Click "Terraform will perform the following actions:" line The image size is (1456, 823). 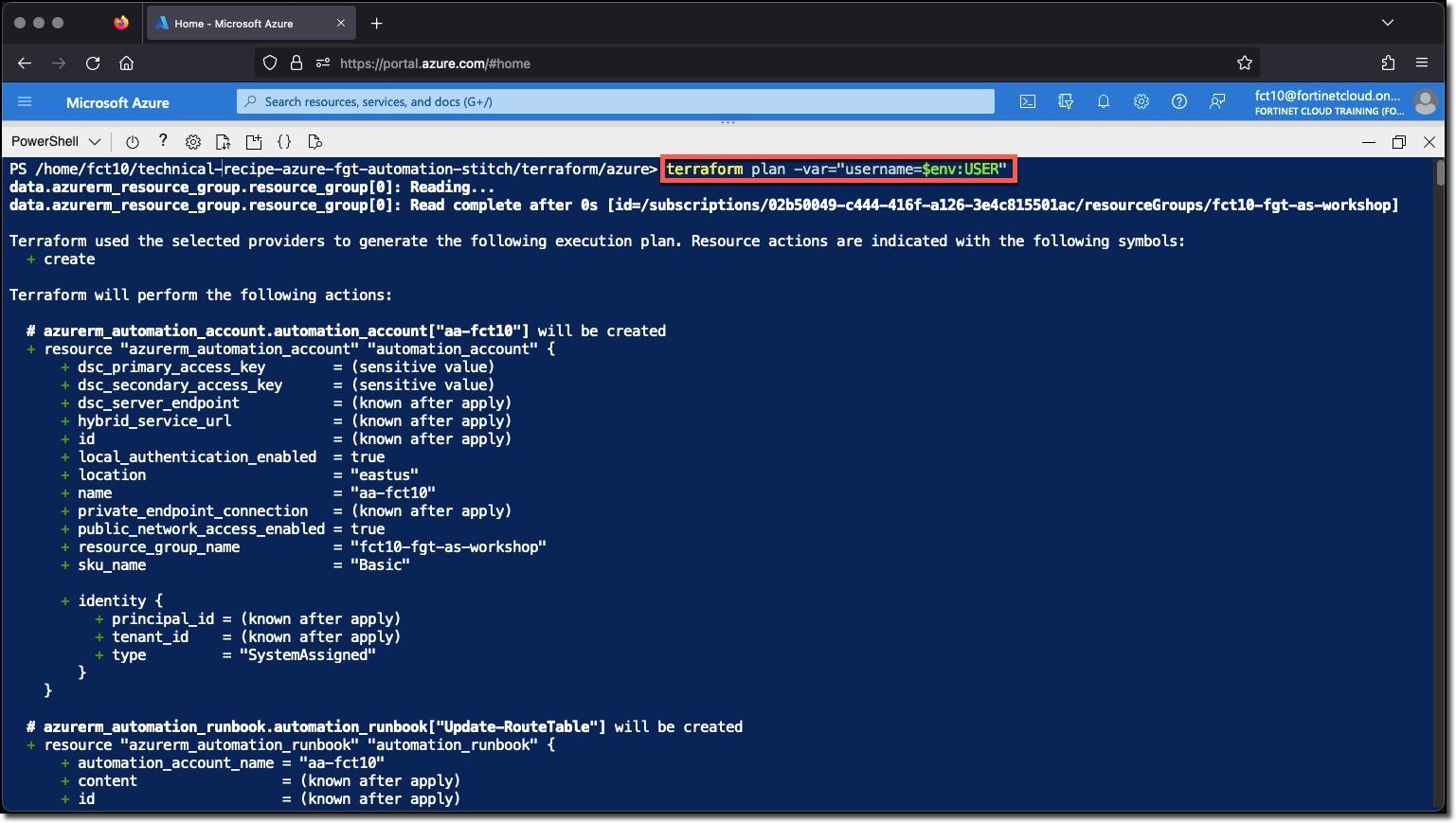pyautogui.click(x=201, y=295)
